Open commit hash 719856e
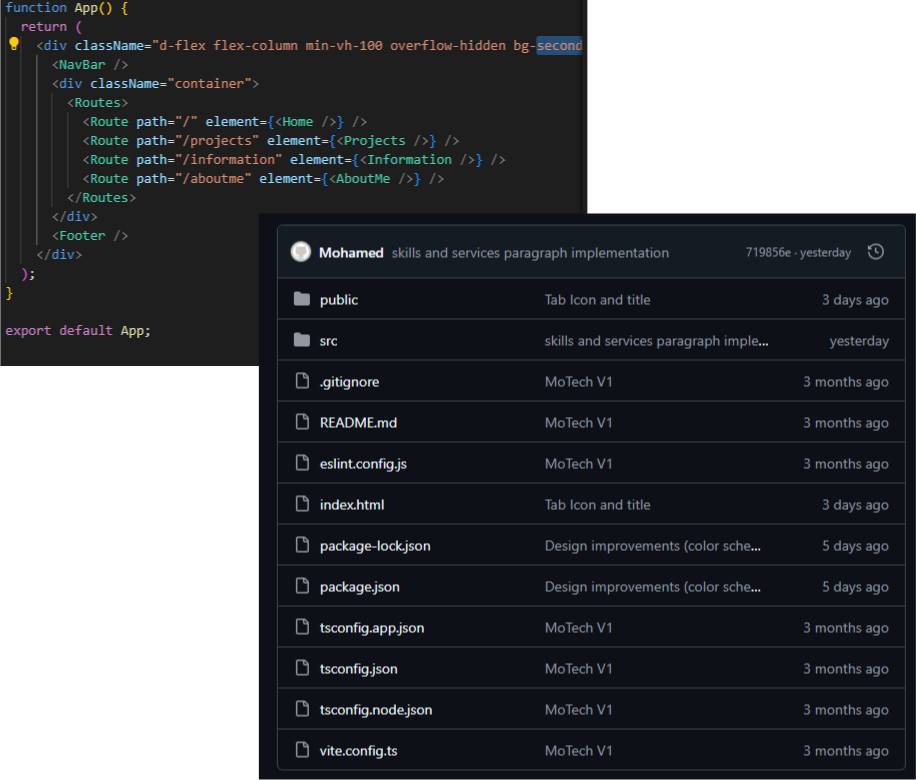916x780 pixels. (768, 252)
